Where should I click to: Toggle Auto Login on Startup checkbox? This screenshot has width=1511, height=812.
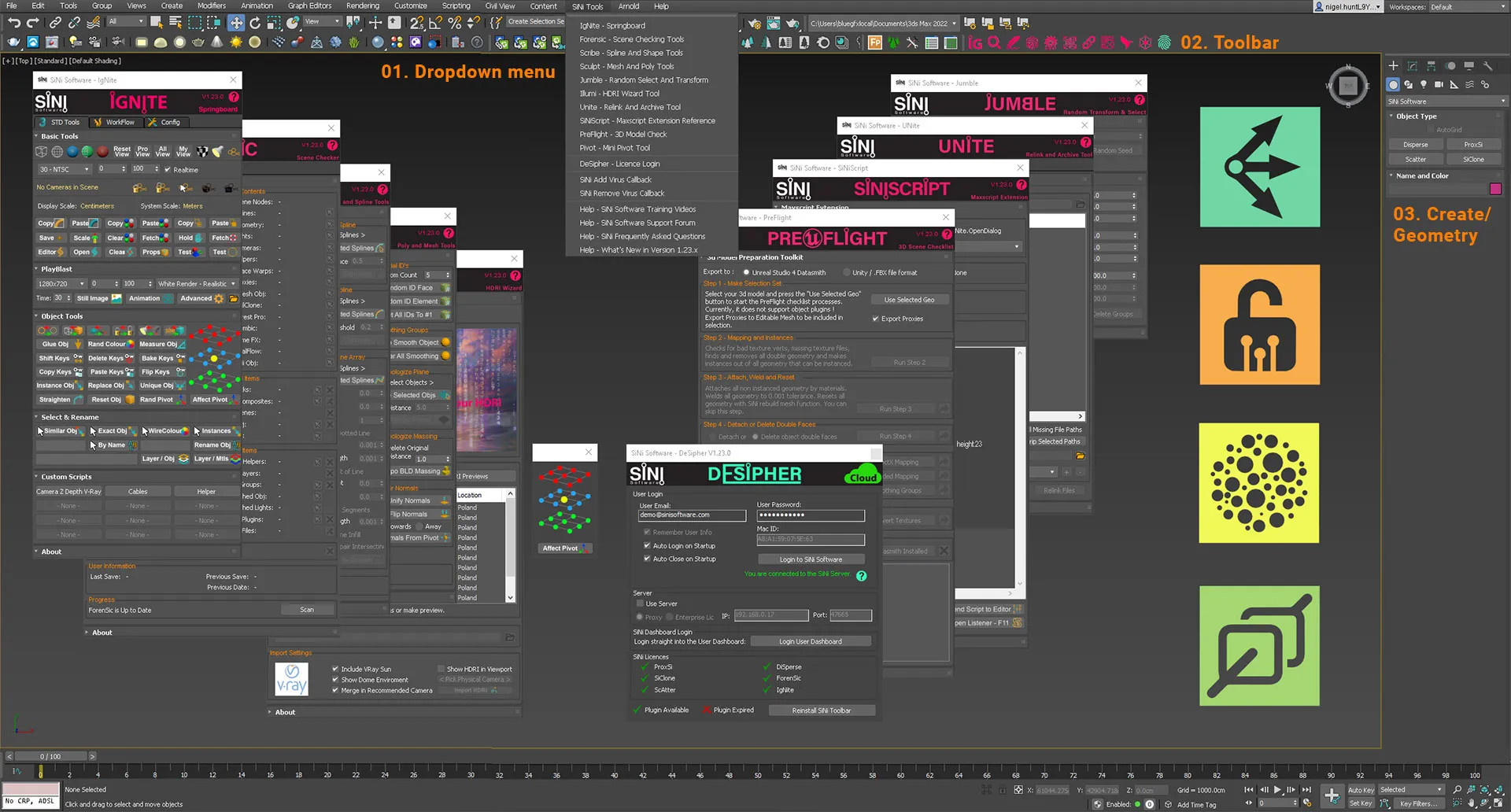click(647, 545)
